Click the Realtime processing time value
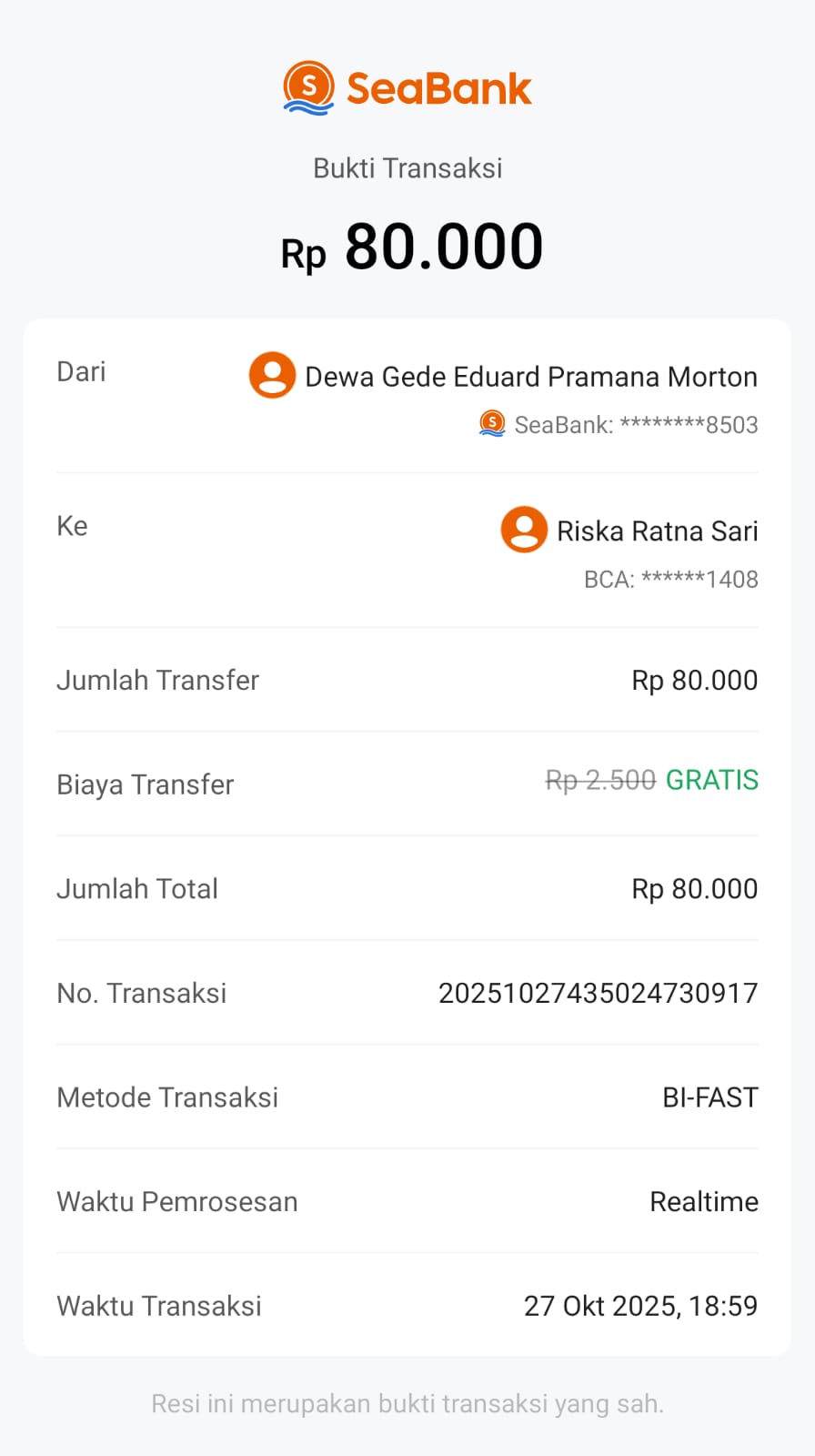This screenshot has width=815, height=1456. coord(703,1202)
